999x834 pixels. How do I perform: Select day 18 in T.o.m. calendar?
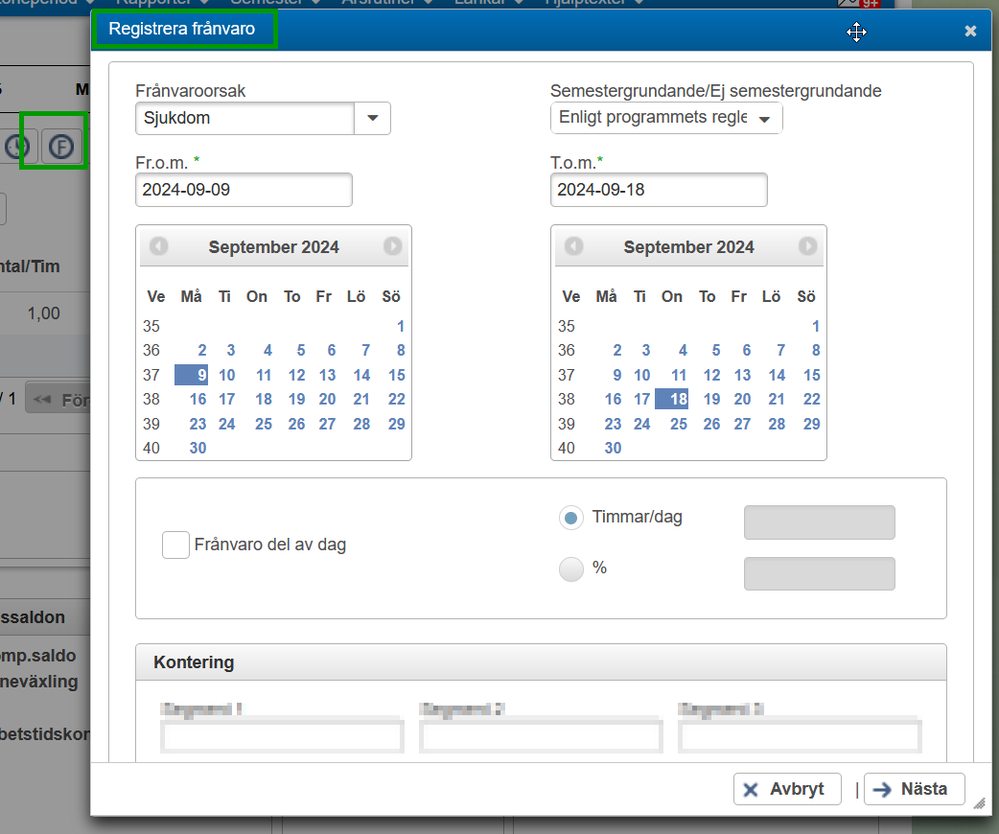click(672, 399)
